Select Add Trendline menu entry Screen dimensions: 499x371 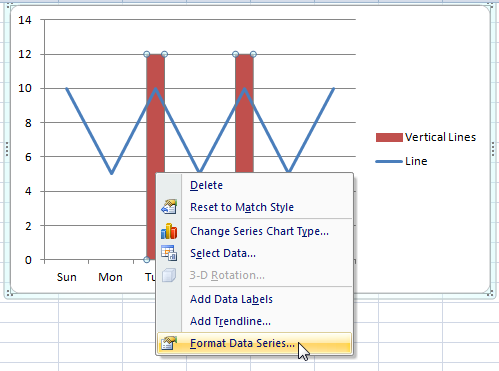[230, 321]
